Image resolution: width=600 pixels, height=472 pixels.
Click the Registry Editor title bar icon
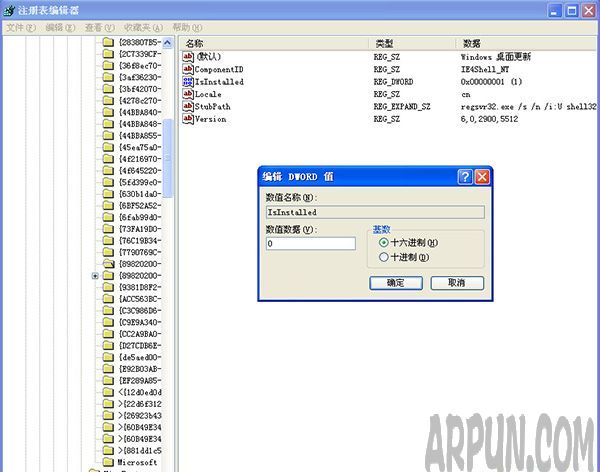tap(9, 10)
